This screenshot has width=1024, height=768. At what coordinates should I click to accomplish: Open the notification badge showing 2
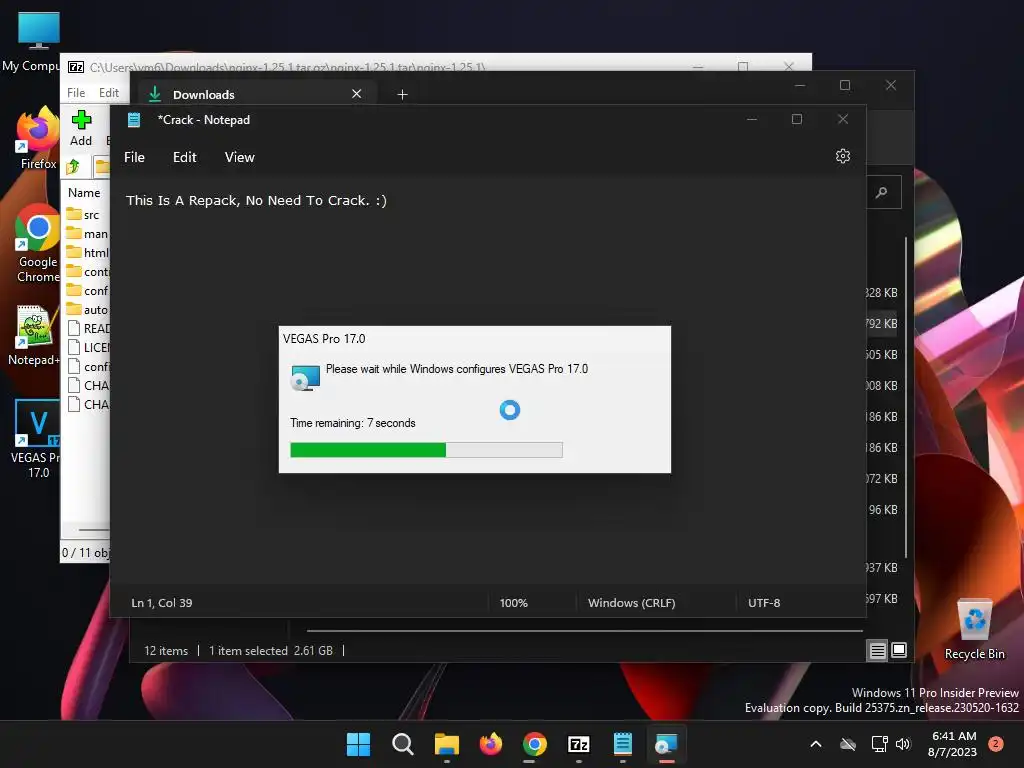tap(995, 744)
